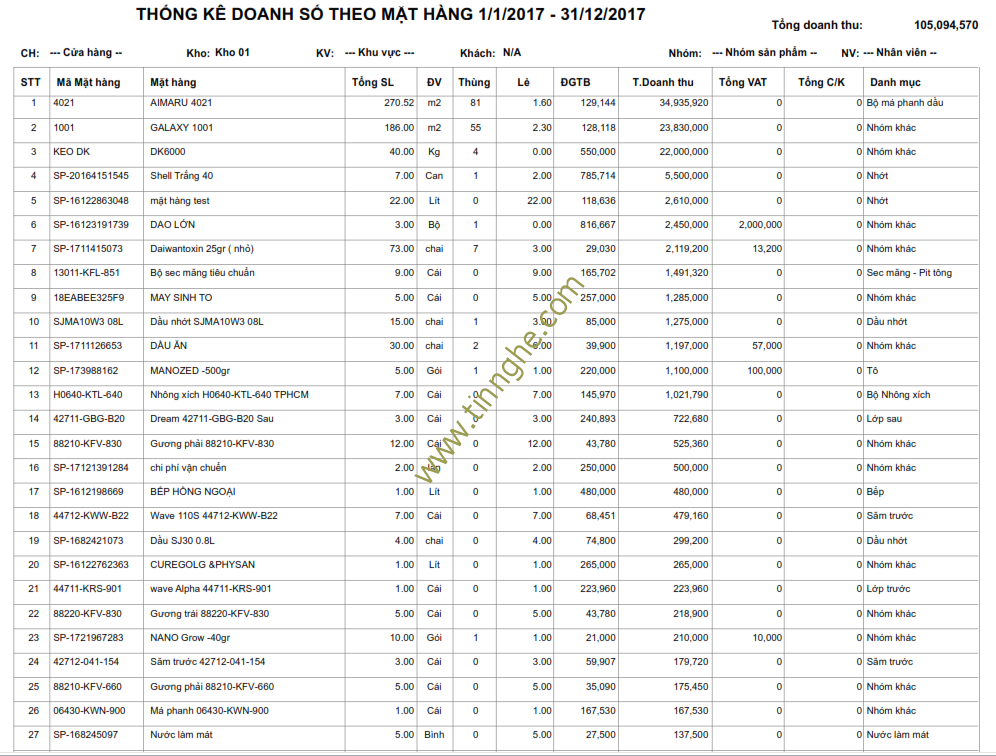Select the 'AIMARU 4021' item name

pyautogui.click(x=181, y=103)
